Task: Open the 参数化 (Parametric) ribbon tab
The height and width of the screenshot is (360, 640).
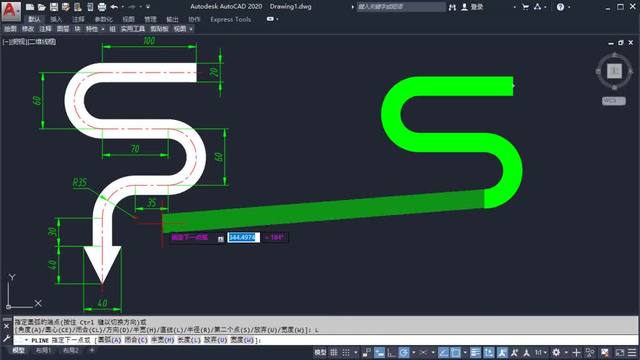Action: click(x=103, y=19)
